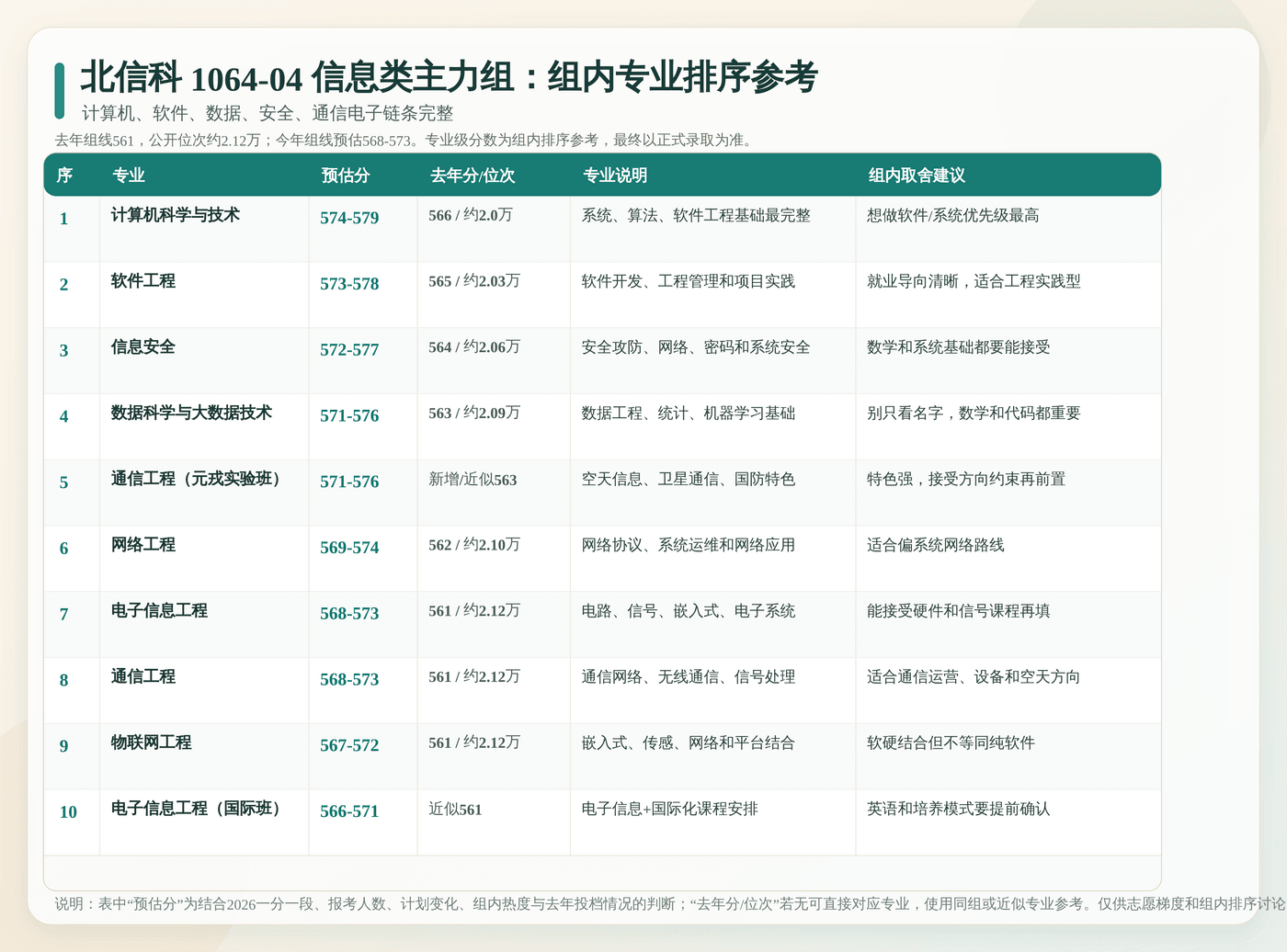
Task: Click advice 适合通信运营、设备和空天方向
Action: [974, 676]
